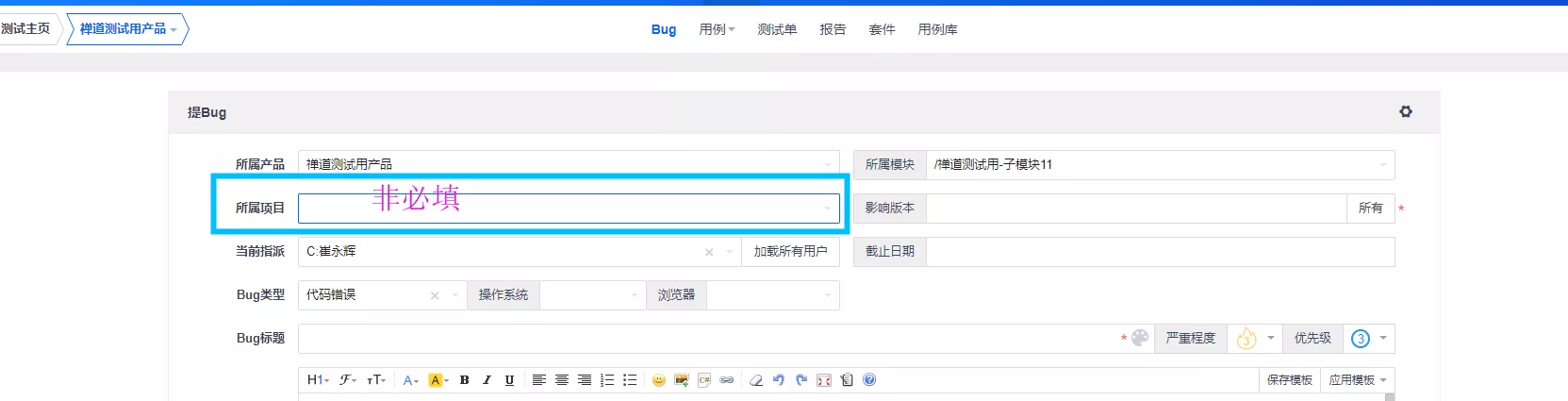Open the priority 3 dropdown
Image resolution: width=1568 pixels, height=401 pixels.
(x=1369, y=338)
